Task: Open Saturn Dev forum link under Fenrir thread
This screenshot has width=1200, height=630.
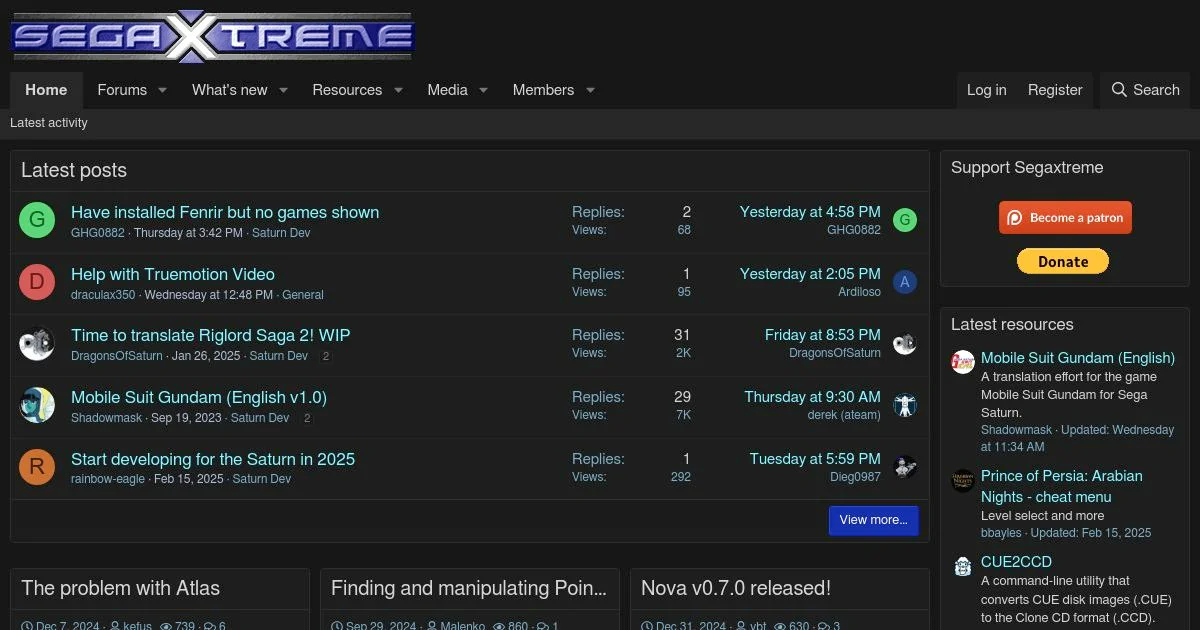Action: tap(281, 233)
